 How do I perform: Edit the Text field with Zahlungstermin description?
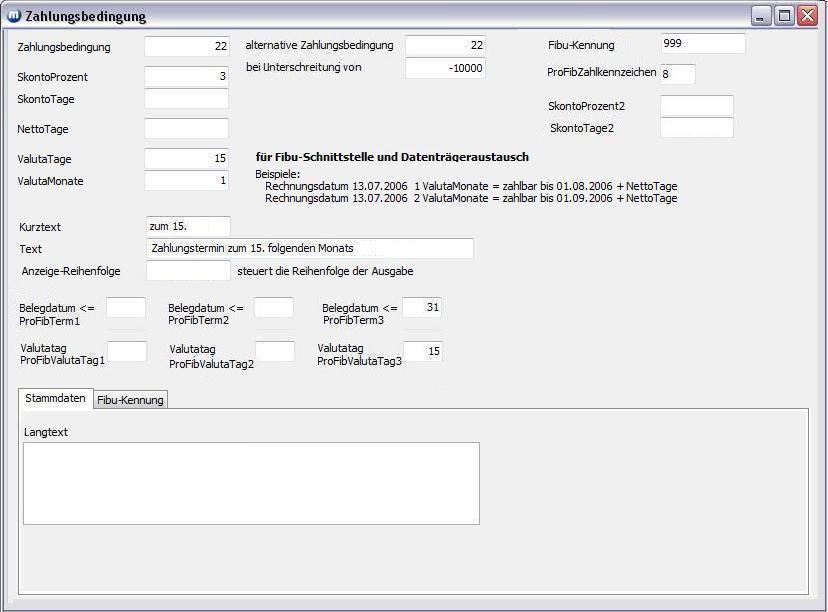[x=309, y=248]
